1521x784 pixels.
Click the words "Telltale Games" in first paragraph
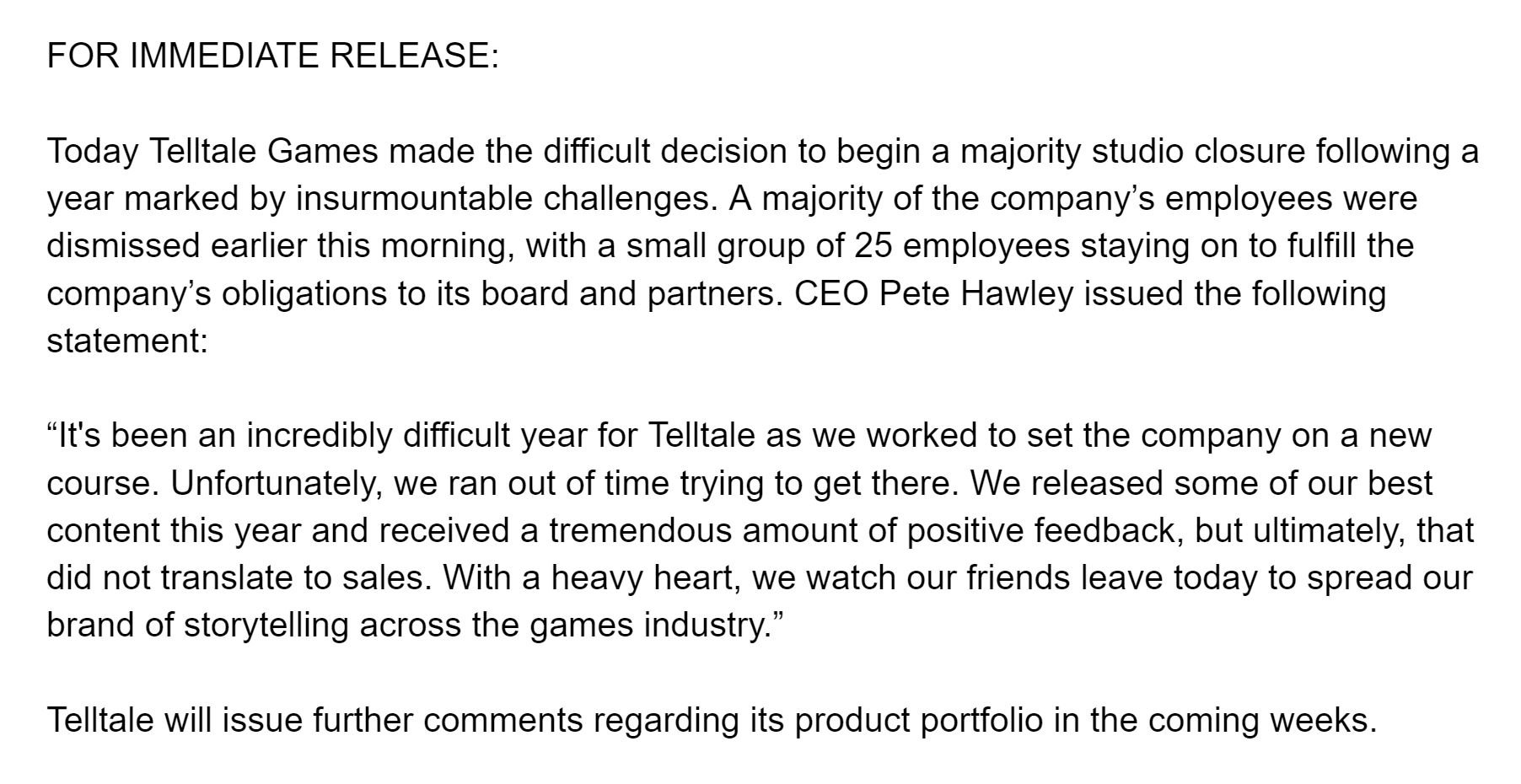(264, 152)
